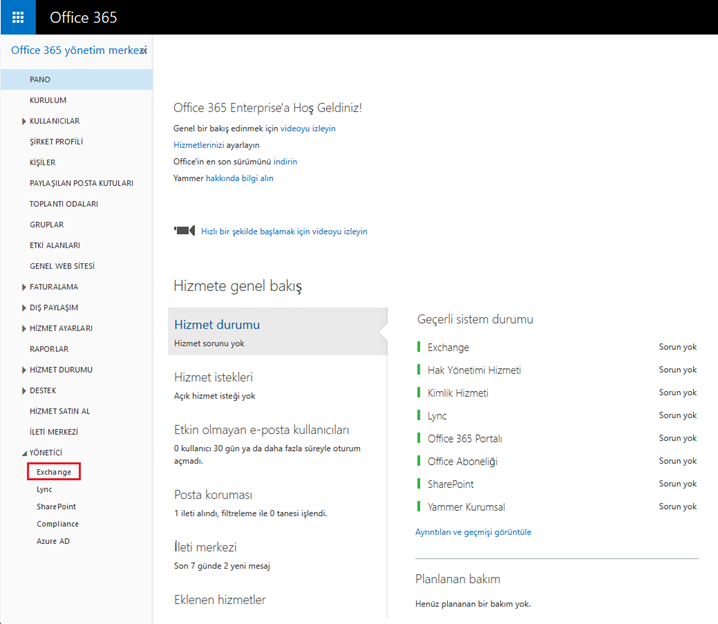The height and width of the screenshot is (624, 718).
Task: Expand the DIŞ PAYLAŞIM arrow
Action: tap(24, 308)
